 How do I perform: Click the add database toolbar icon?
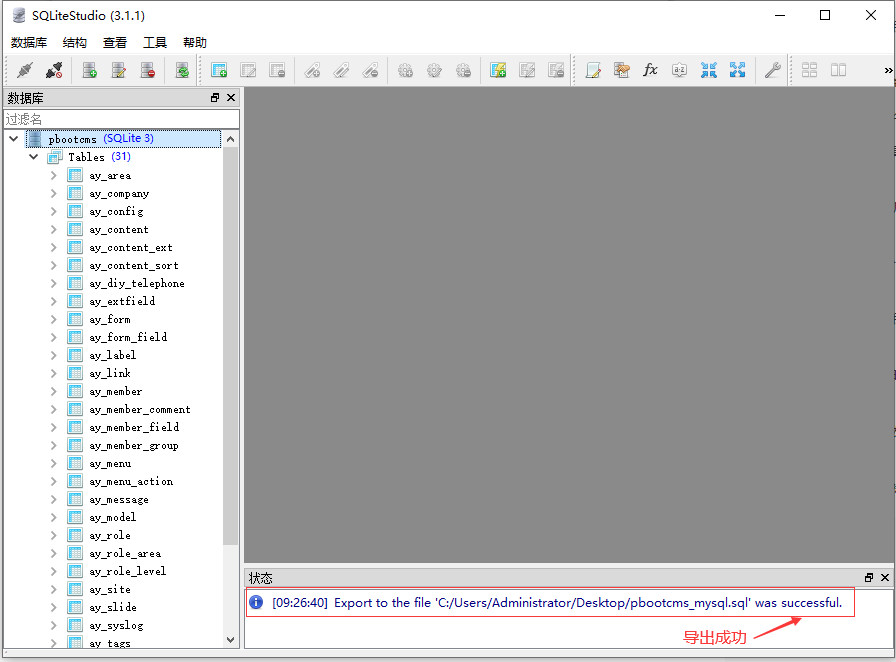90,70
